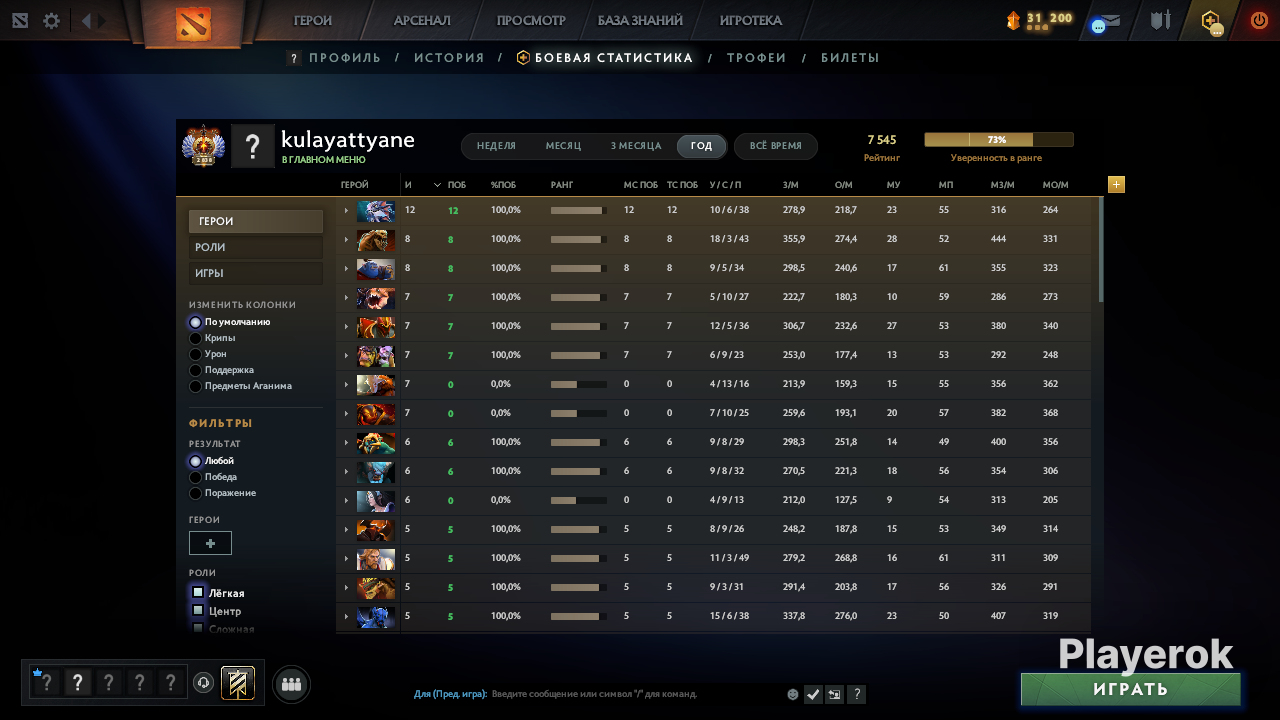Toggle the Центр role checkbox
This screenshot has height=720, width=1280.
point(198,610)
